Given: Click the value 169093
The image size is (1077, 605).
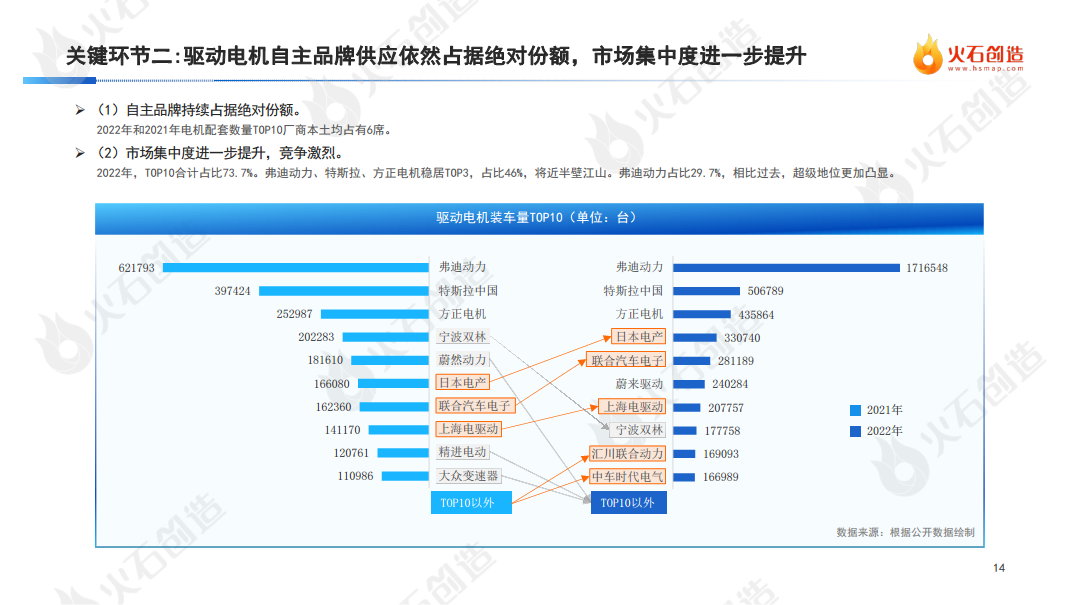Looking at the screenshot, I should coord(721,454).
